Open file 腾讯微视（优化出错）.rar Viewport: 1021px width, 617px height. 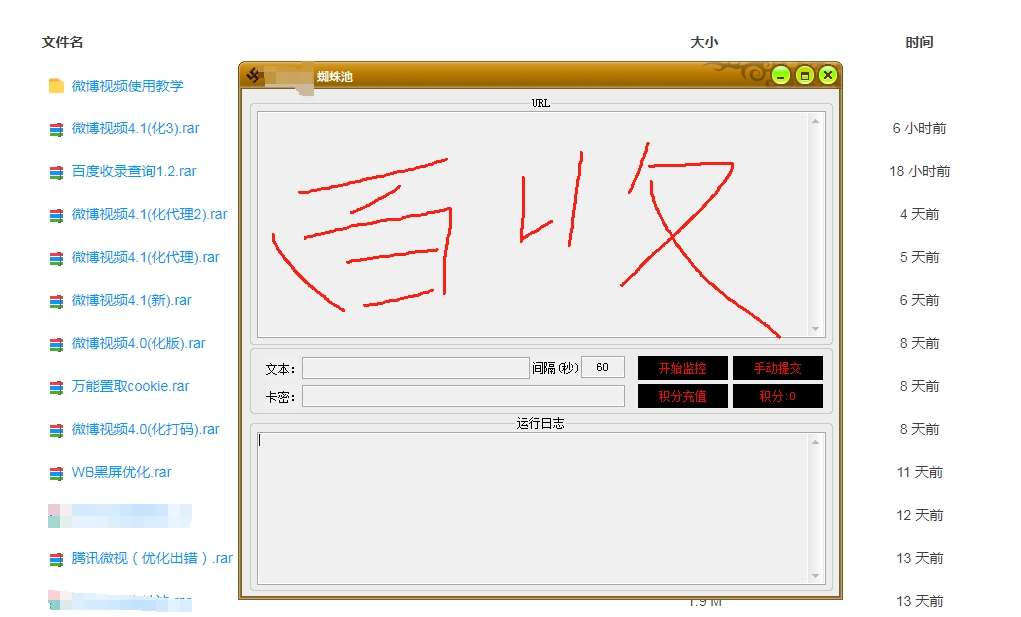pyautogui.click(x=152, y=558)
